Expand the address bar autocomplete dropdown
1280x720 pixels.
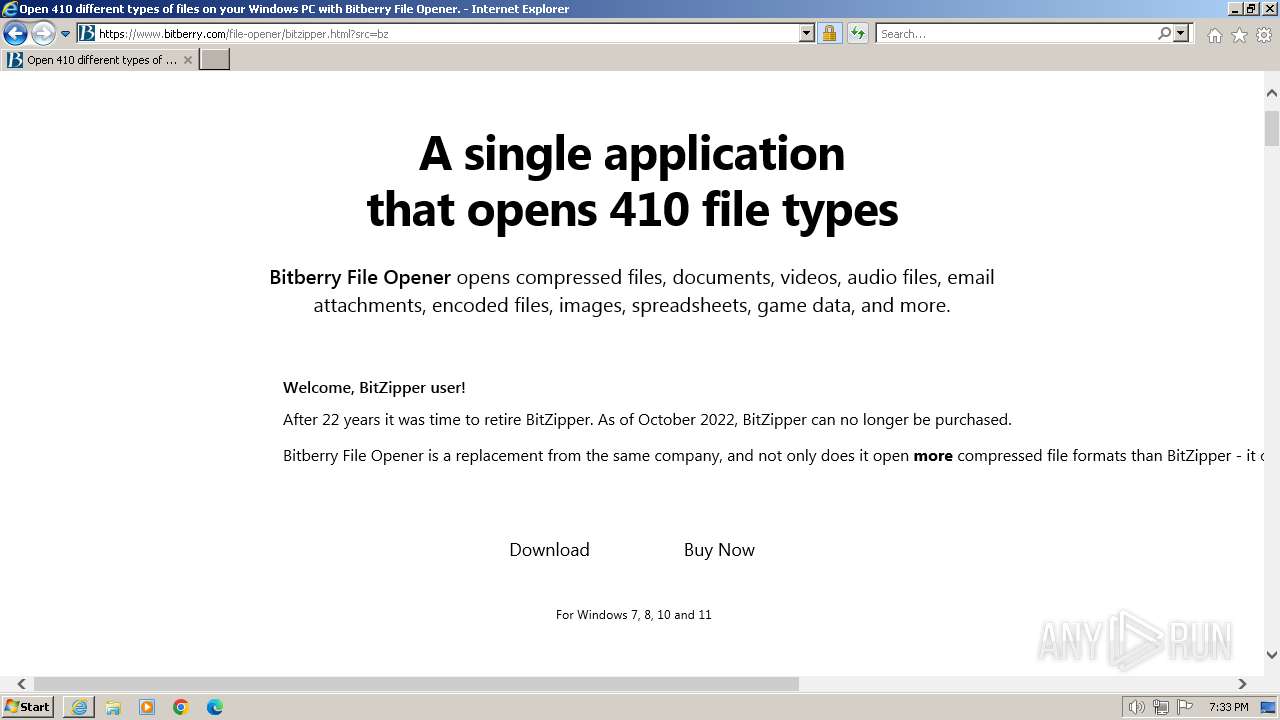[807, 33]
